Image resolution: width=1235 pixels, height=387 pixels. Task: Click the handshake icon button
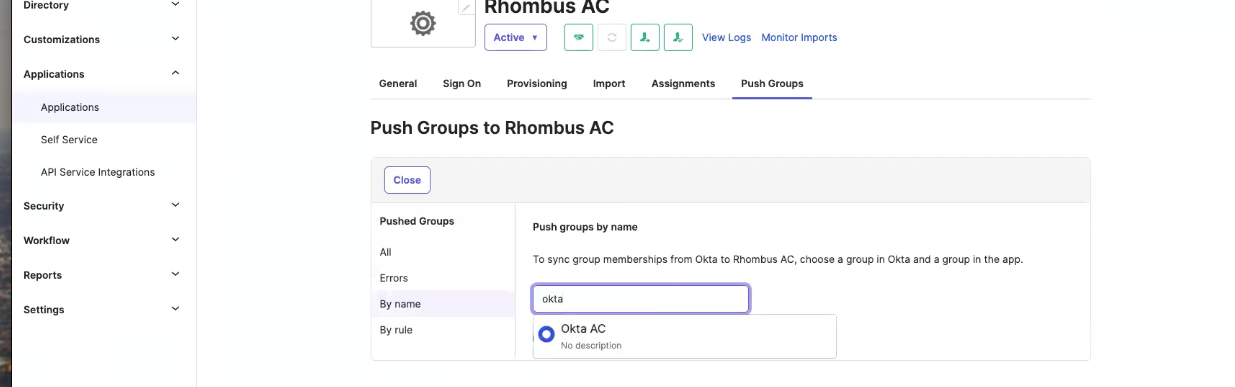tap(579, 37)
